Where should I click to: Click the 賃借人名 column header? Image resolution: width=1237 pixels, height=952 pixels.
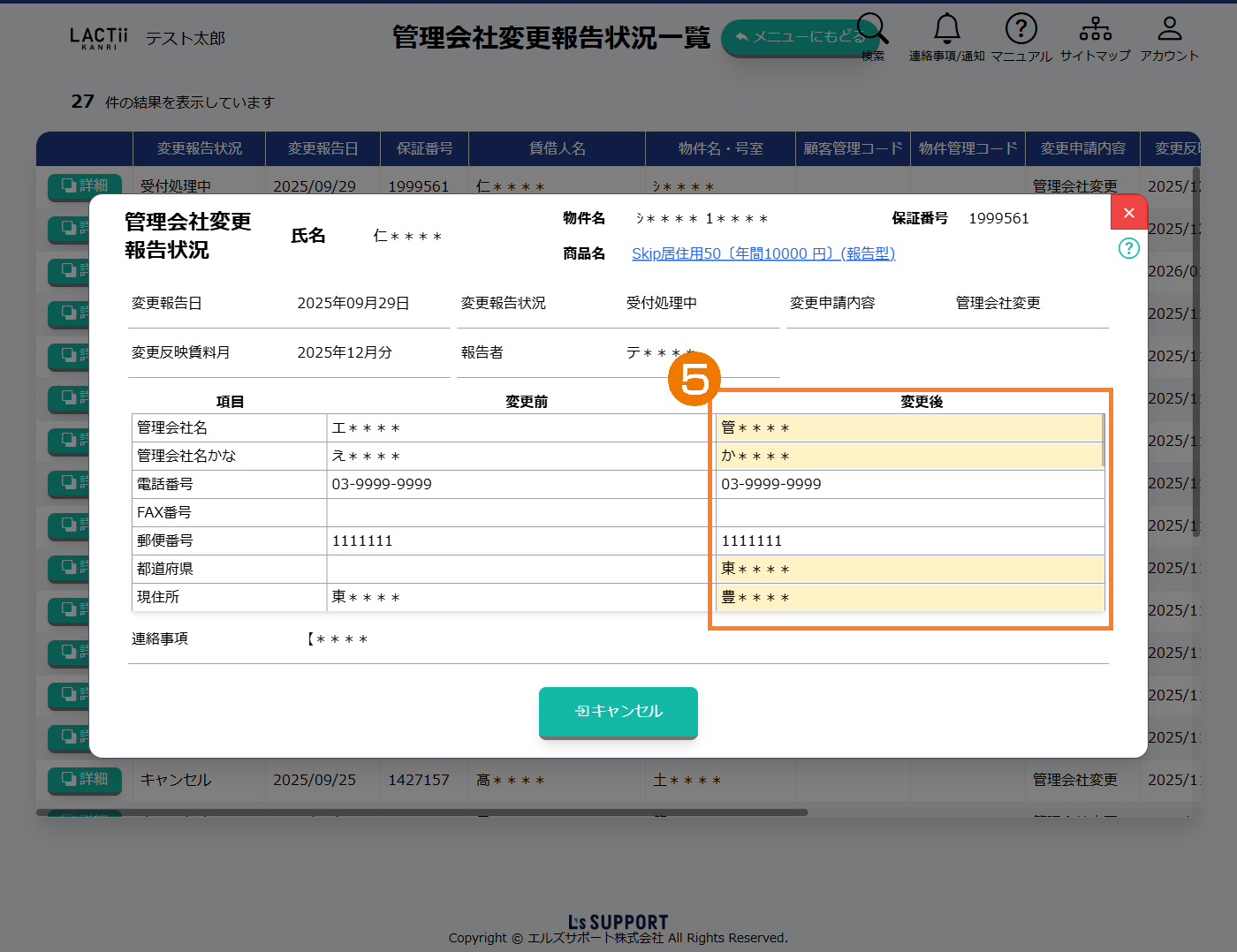[557, 148]
